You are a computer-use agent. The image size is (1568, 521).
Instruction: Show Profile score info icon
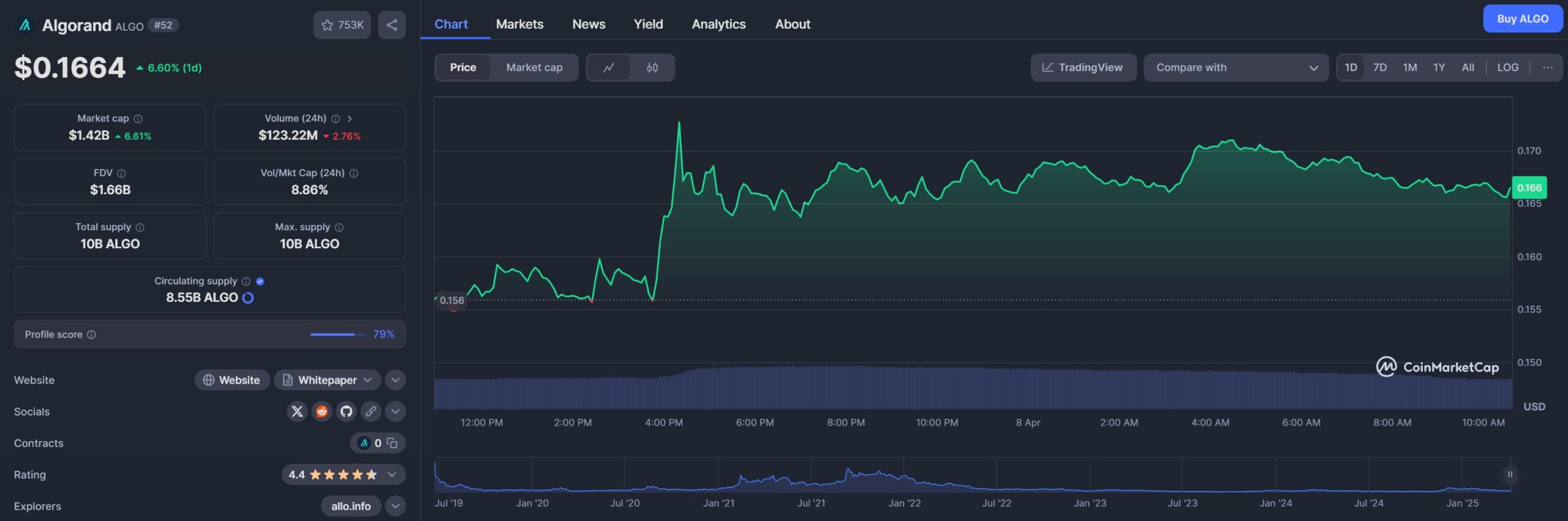(91, 335)
